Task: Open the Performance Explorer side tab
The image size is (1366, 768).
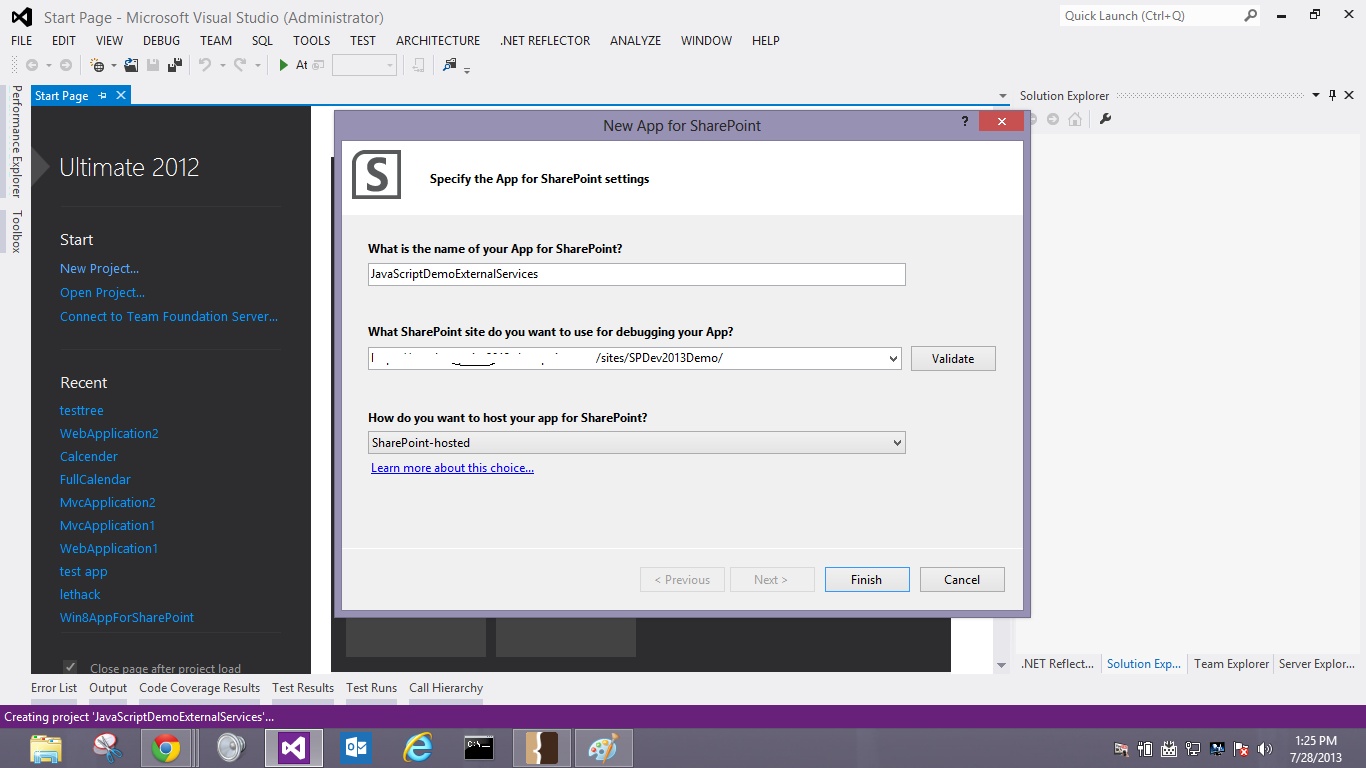Action: (16, 142)
